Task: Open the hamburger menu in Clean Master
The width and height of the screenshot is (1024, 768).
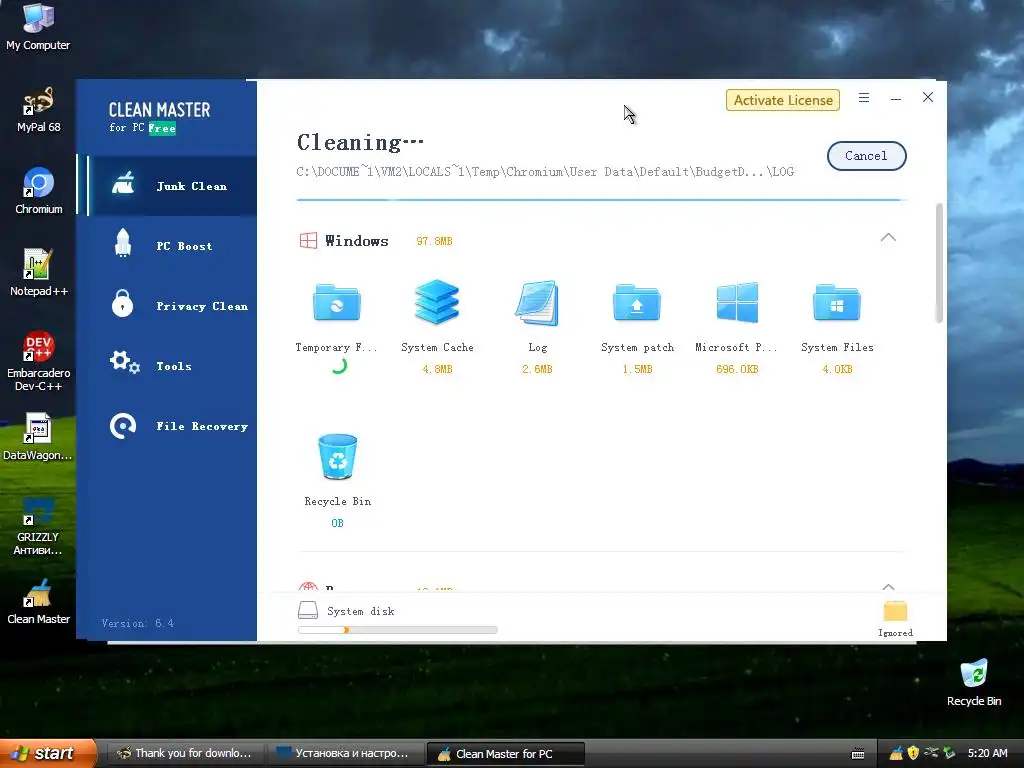Action: [x=864, y=98]
